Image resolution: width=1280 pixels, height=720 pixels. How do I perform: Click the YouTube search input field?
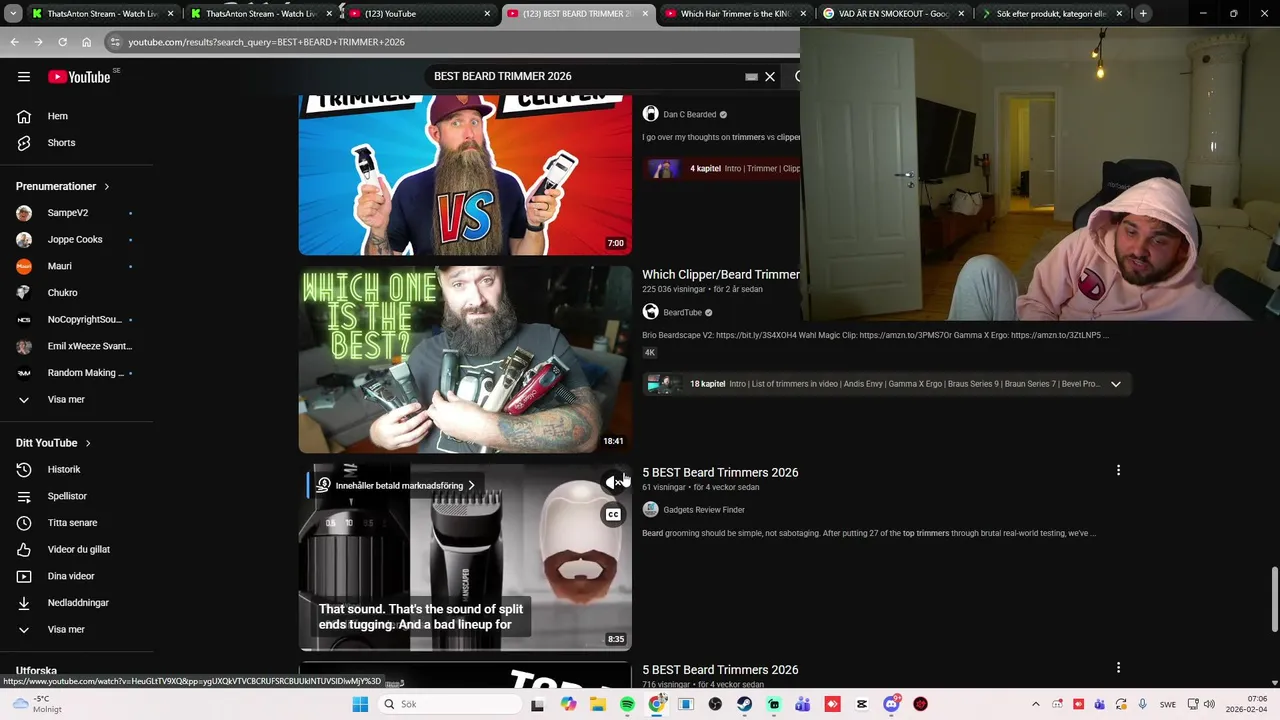tap(585, 76)
